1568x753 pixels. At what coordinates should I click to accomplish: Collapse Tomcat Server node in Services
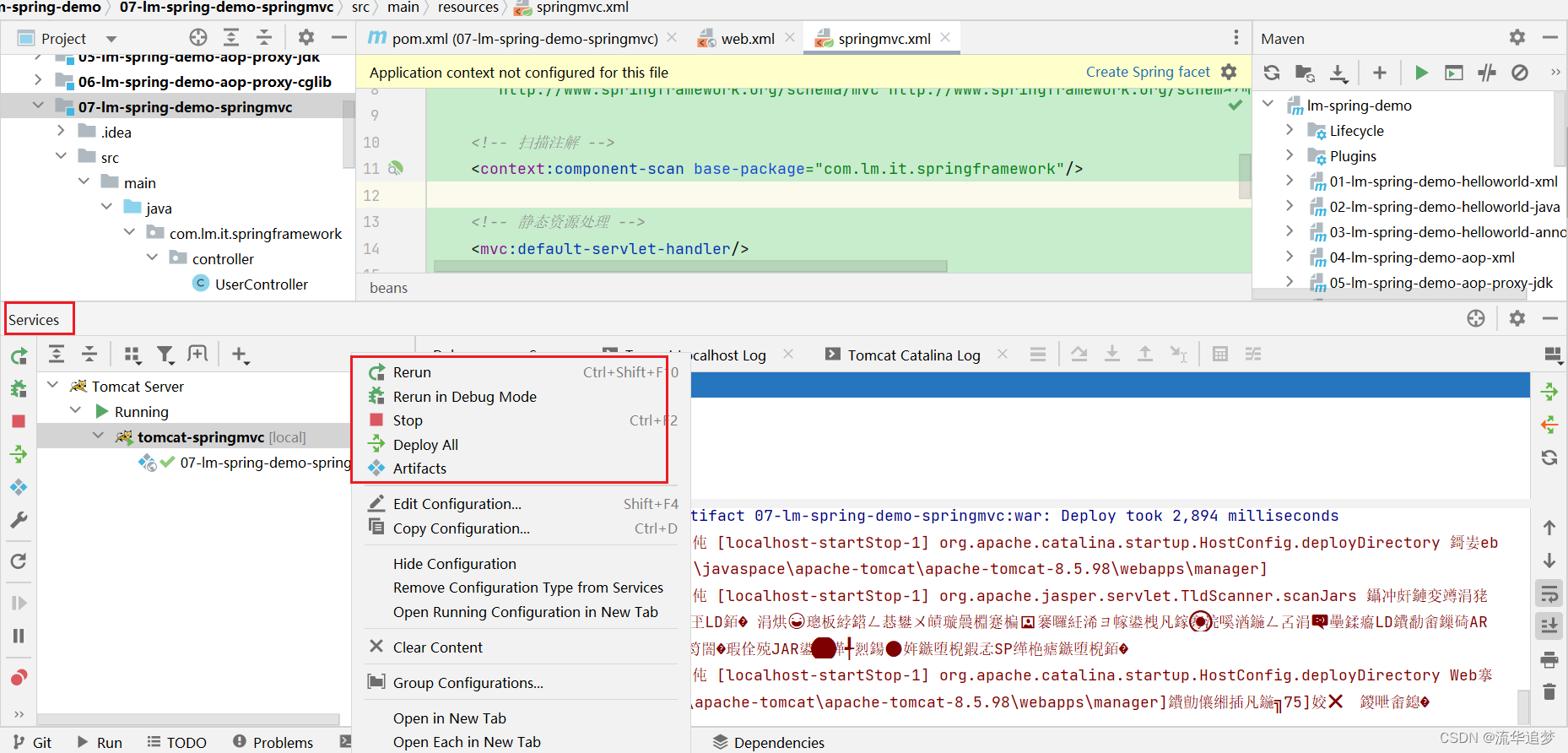pyautogui.click(x=52, y=386)
